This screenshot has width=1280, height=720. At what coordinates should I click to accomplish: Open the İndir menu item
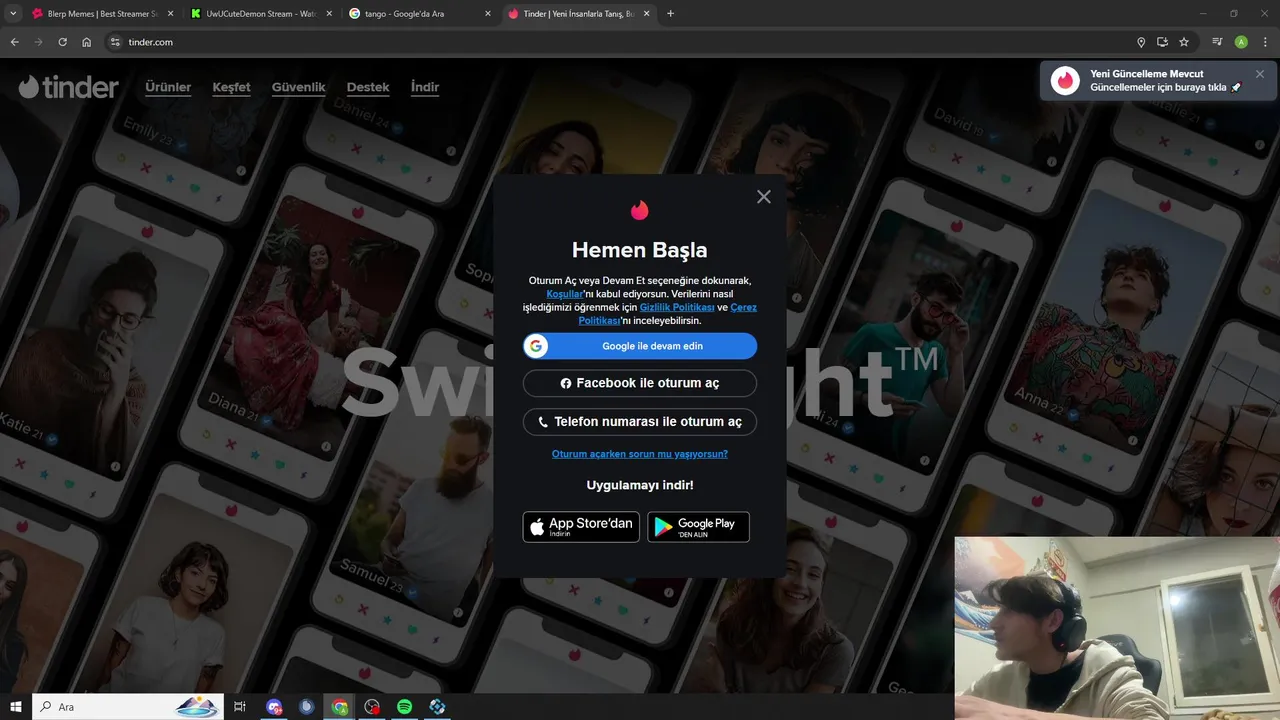tap(425, 87)
